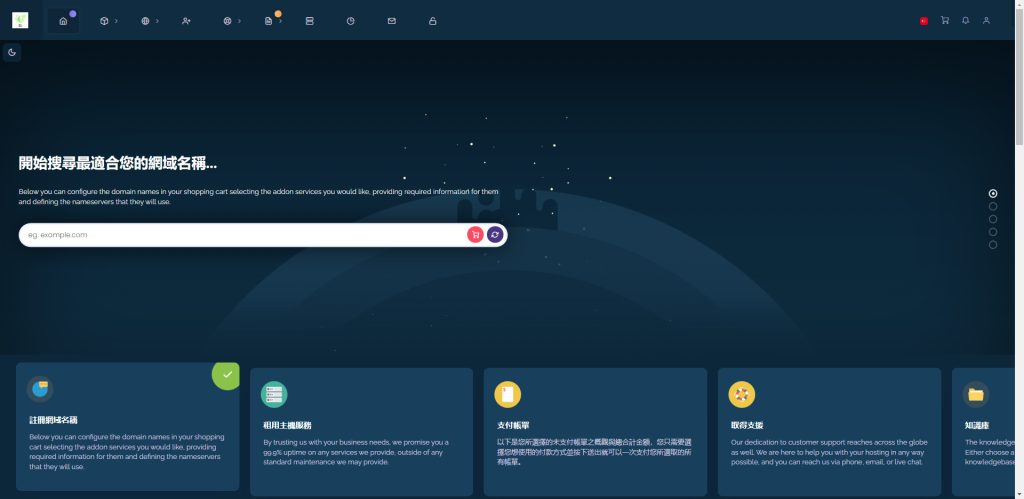Image resolution: width=1024 pixels, height=499 pixels.
Task: Click the red cart button in search bar
Action: (x=475, y=234)
